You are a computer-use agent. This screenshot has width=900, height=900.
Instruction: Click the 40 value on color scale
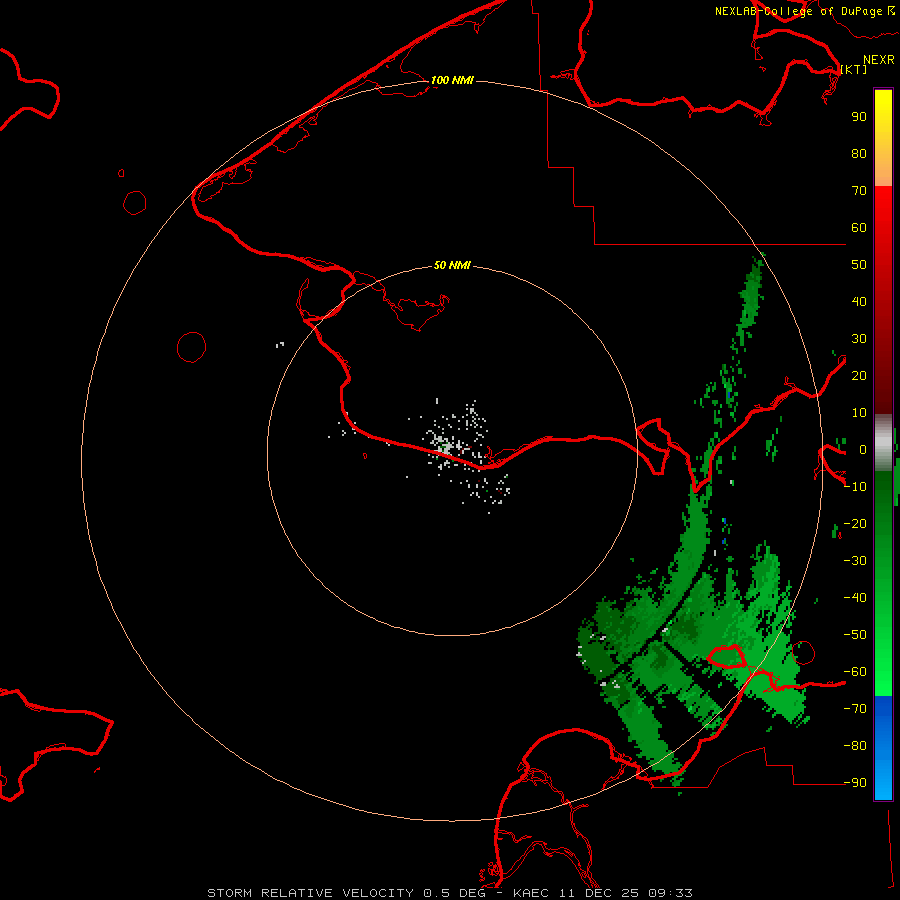click(x=859, y=301)
